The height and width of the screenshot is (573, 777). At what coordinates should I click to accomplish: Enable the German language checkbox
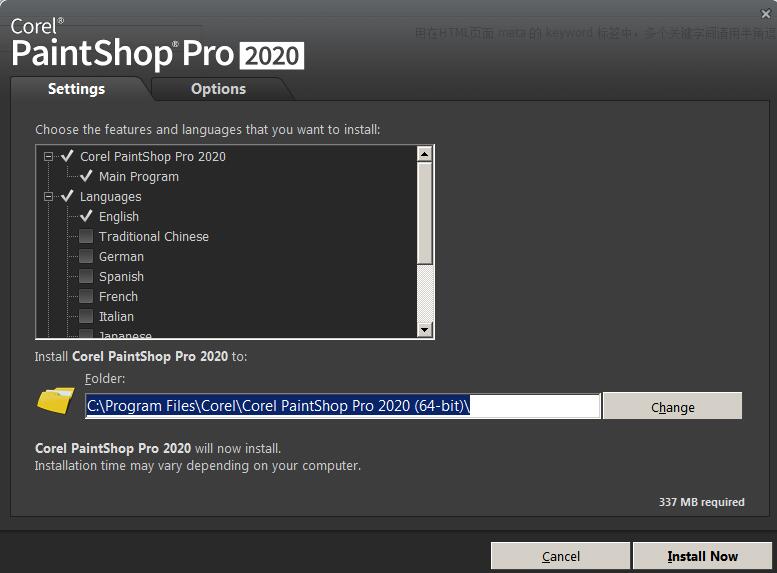point(86,256)
